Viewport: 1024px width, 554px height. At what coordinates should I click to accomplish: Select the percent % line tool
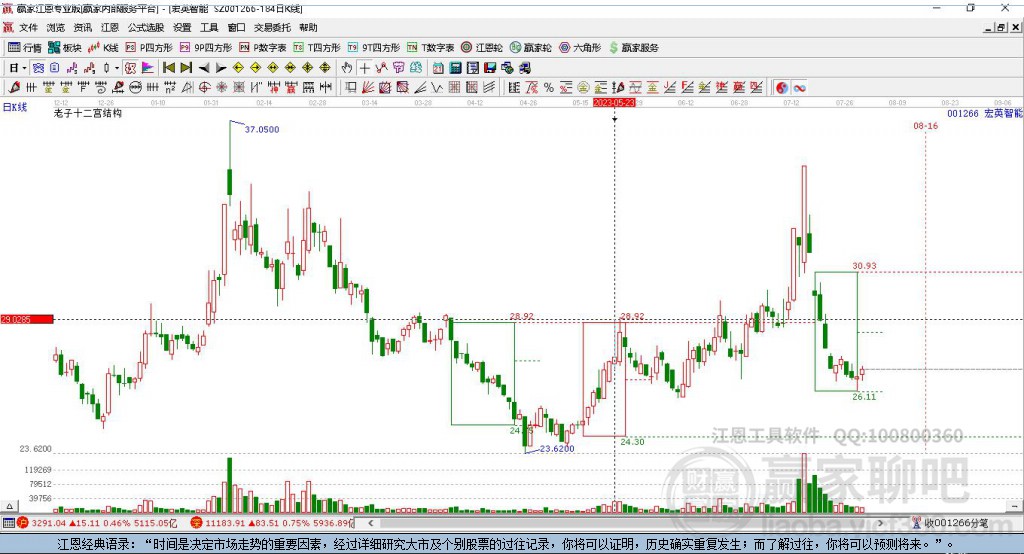(549, 88)
